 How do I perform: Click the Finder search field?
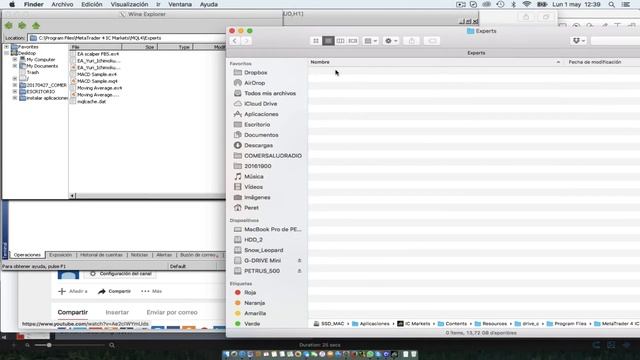[615, 41]
